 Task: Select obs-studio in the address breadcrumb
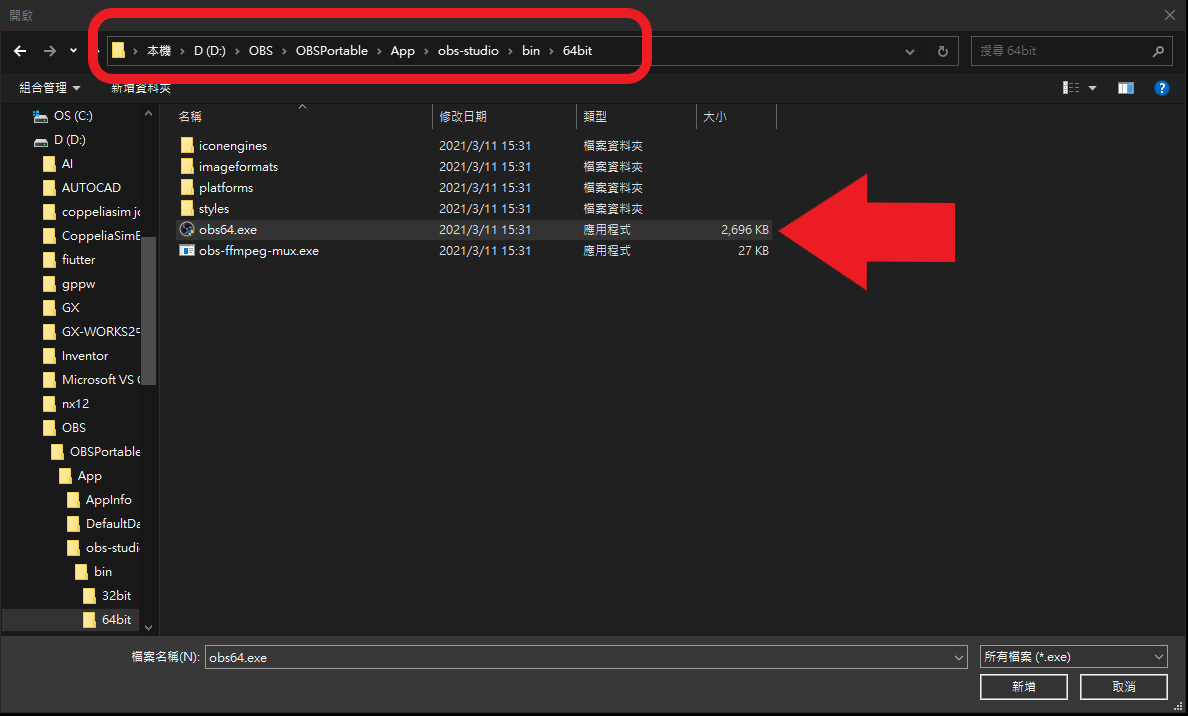[468, 51]
